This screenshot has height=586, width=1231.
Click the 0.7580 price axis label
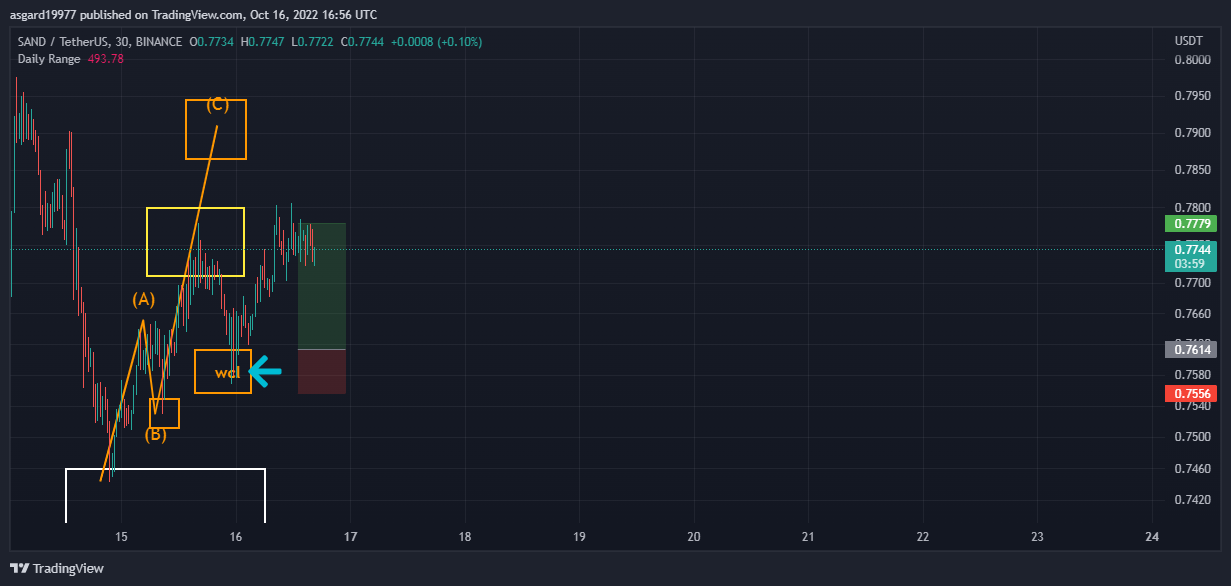1192,375
